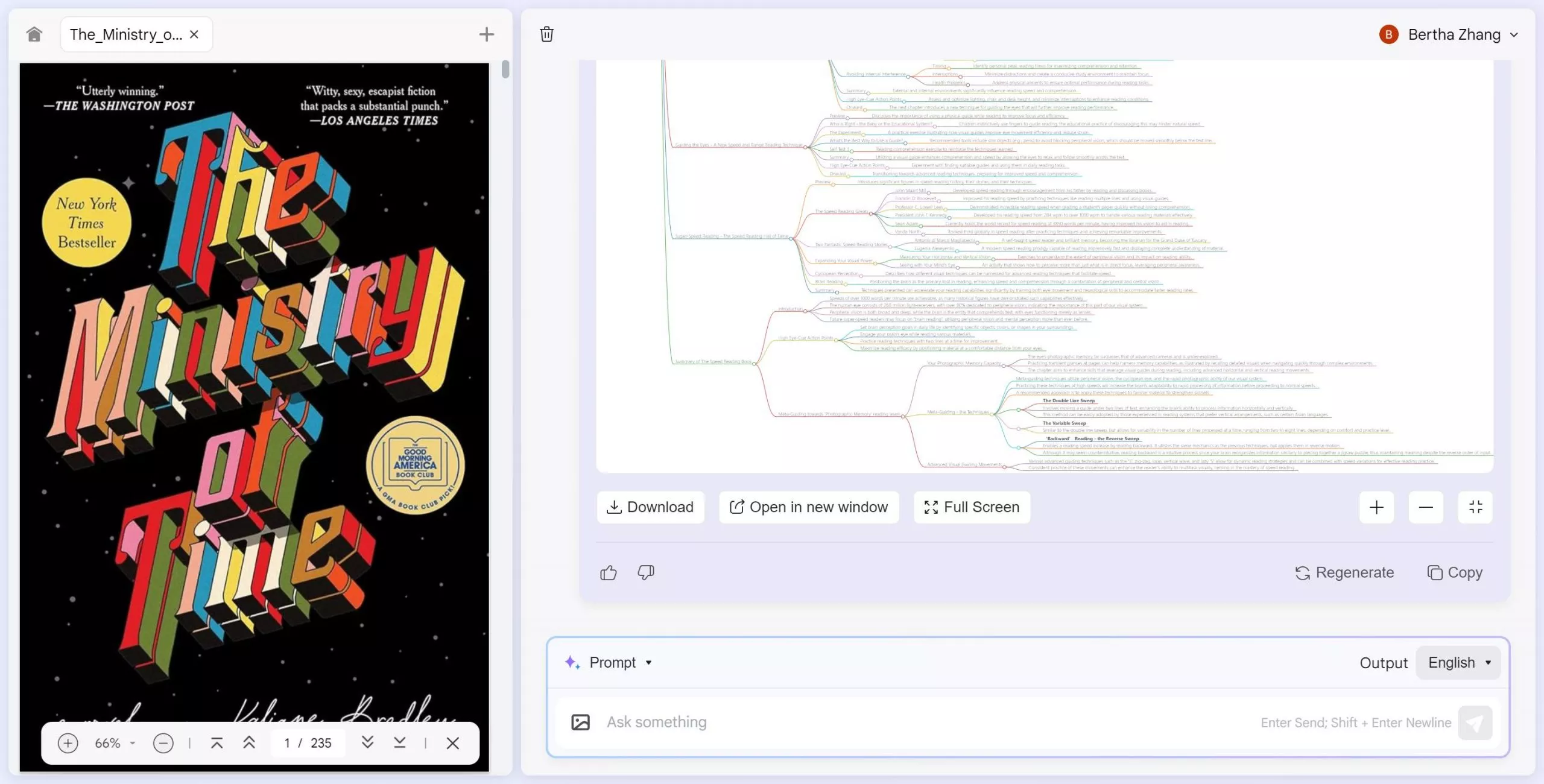This screenshot has width=1544, height=784.
Task: Change output language from English
Action: point(1458,662)
